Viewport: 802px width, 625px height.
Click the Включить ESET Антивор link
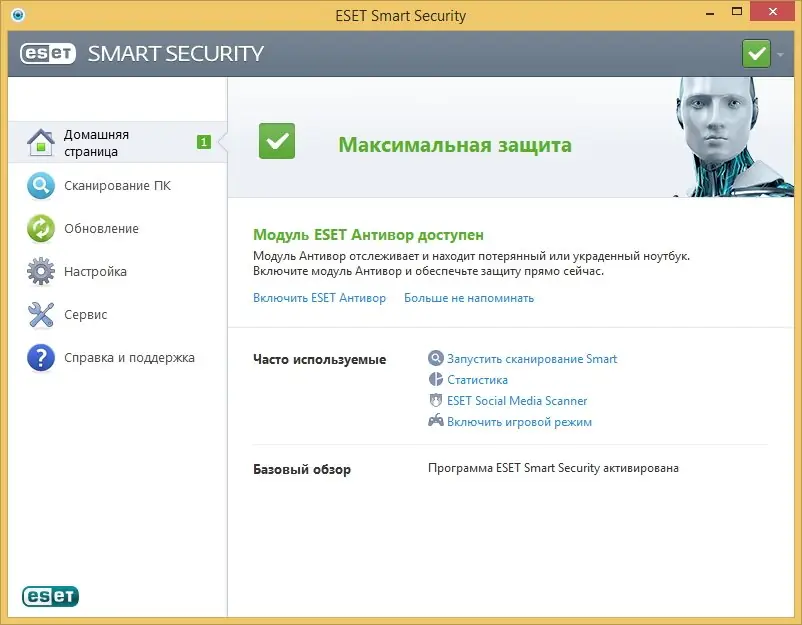[x=320, y=297]
